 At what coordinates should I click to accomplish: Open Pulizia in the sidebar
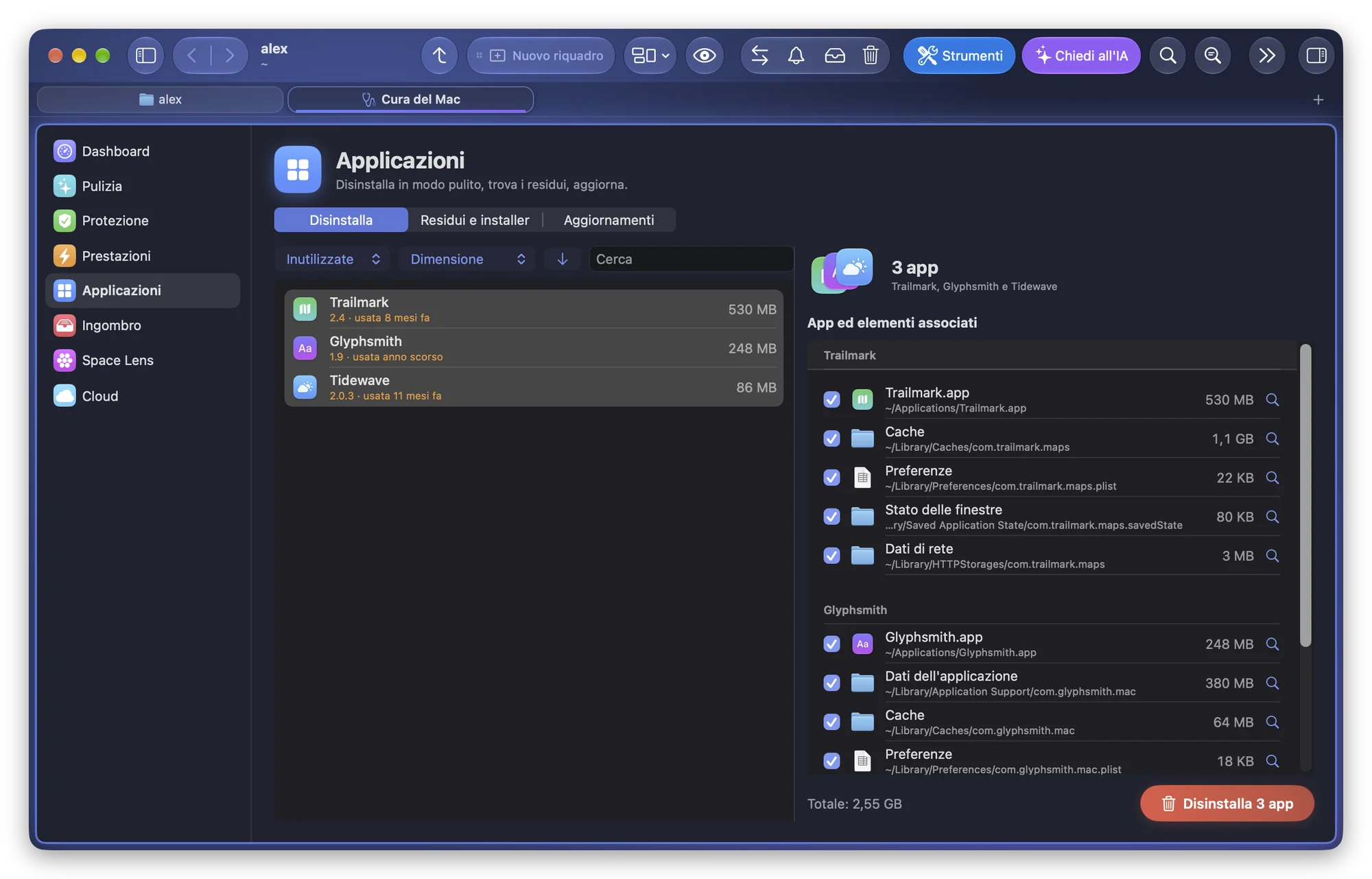tap(143, 186)
